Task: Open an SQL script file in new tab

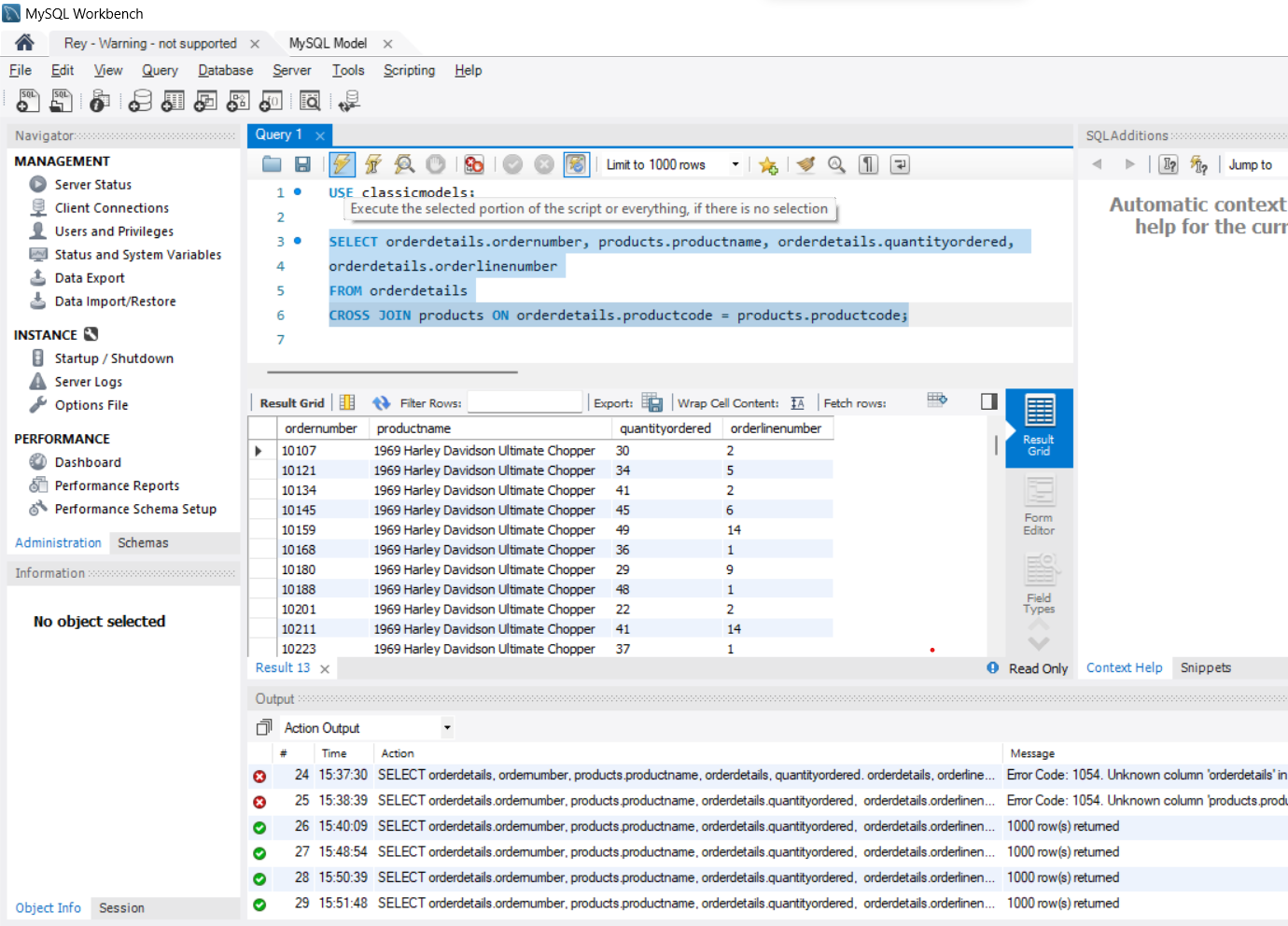Action: click(61, 101)
